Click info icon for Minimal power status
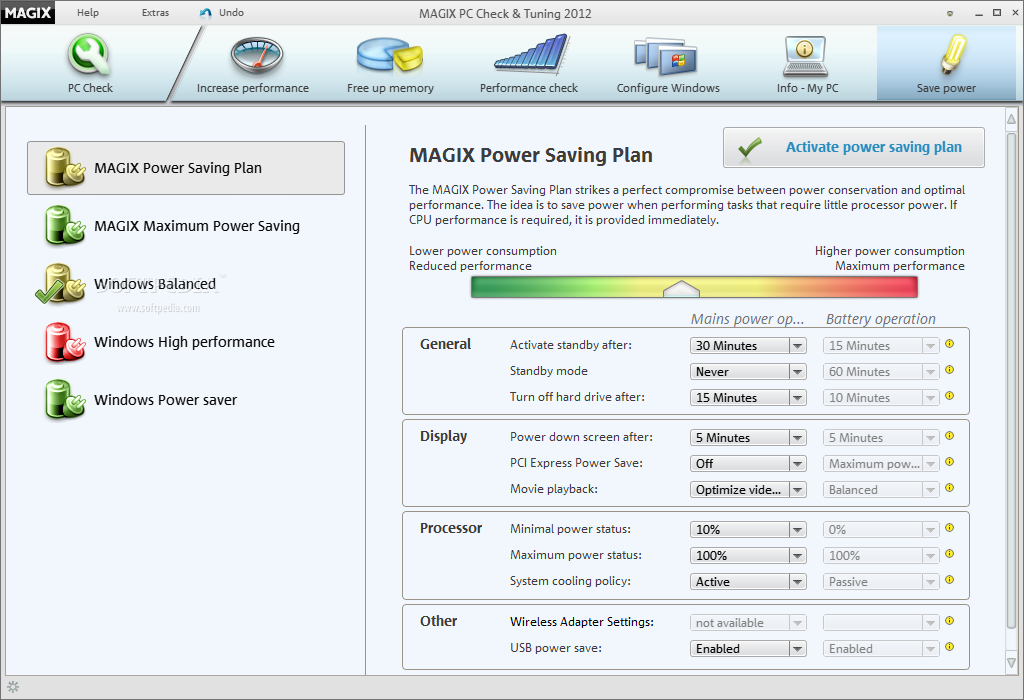The image size is (1024, 700). [x=950, y=528]
